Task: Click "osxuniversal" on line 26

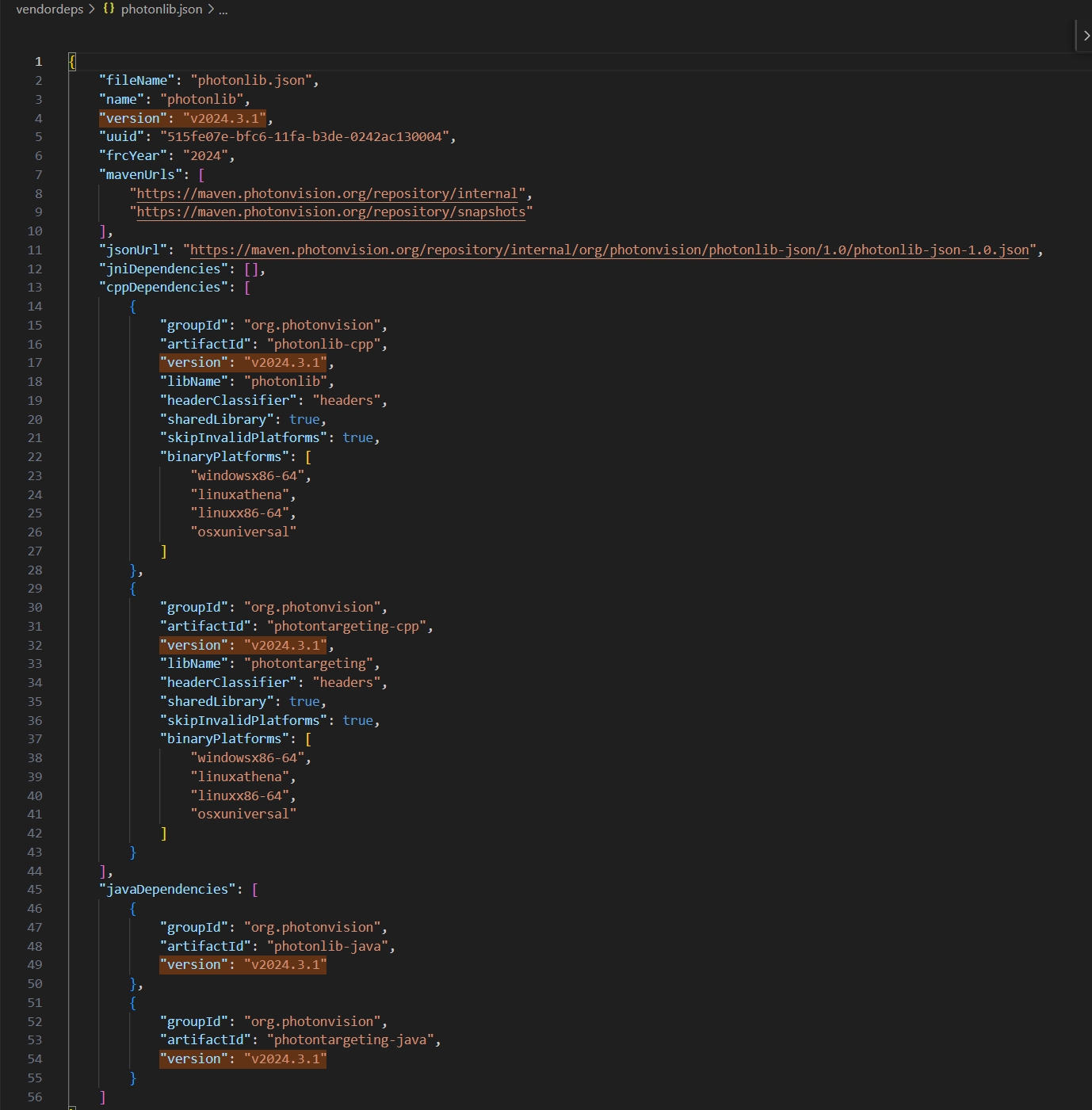Action: [x=243, y=532]
